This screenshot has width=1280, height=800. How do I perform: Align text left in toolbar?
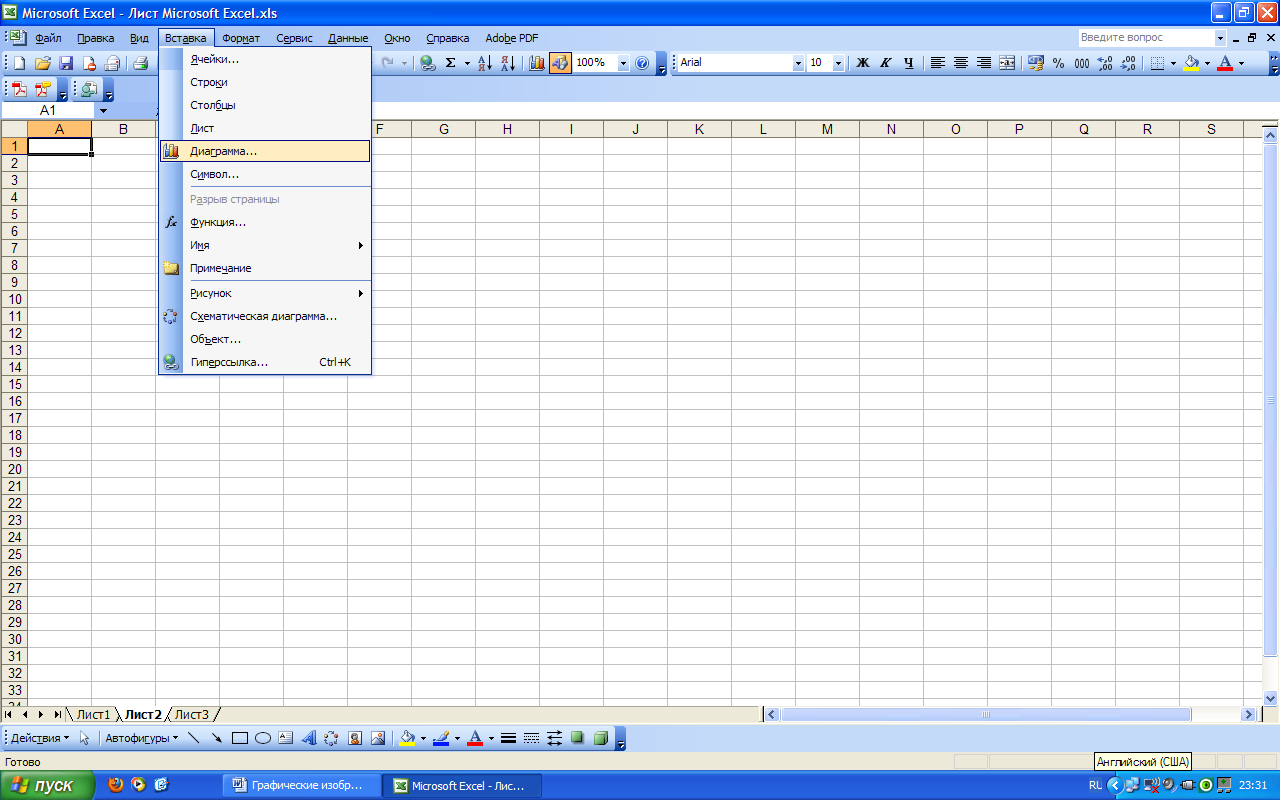click(938, 63)
